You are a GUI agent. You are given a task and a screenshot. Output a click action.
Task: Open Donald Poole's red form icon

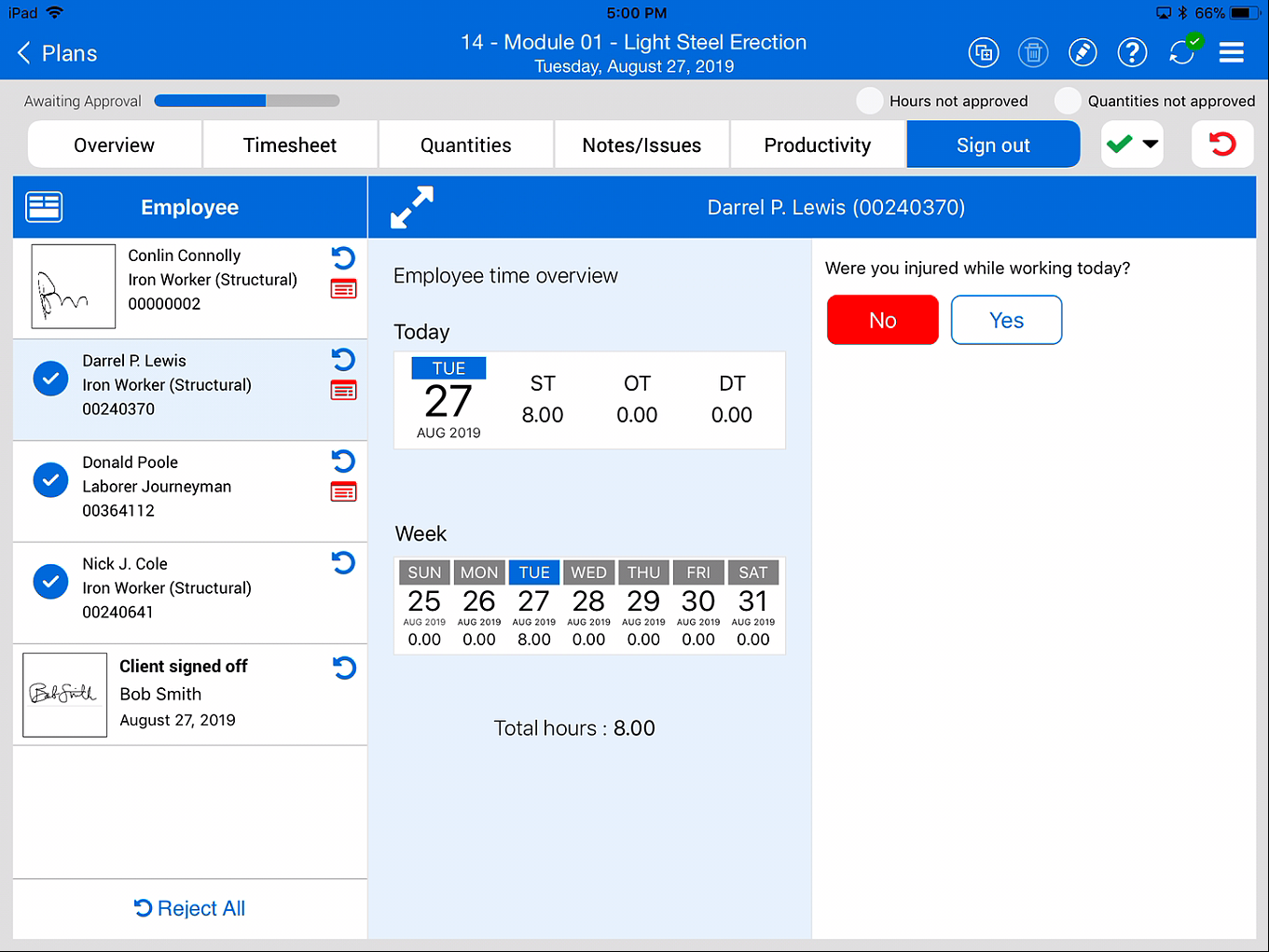343,492
